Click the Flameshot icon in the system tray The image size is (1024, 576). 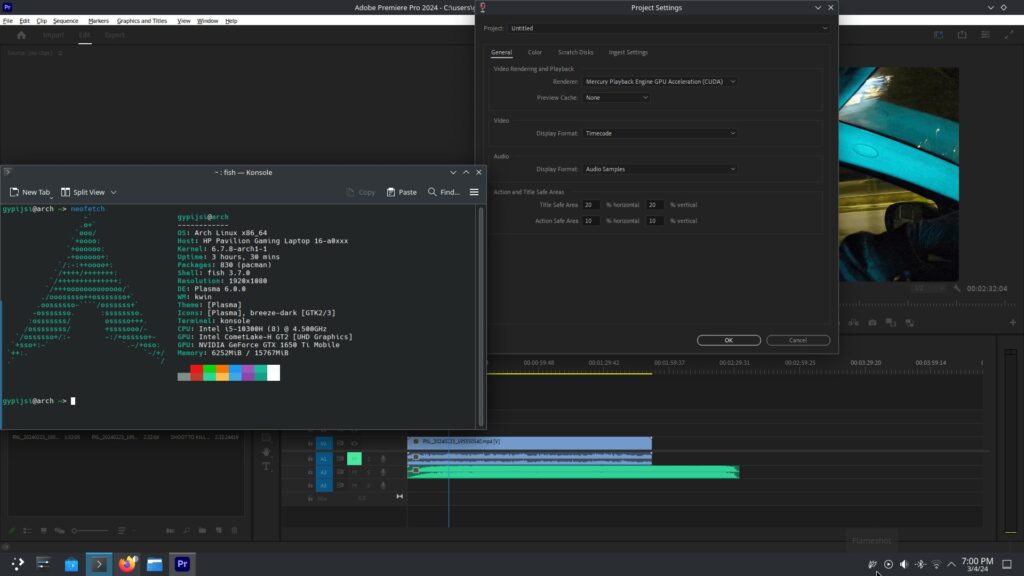872,563
